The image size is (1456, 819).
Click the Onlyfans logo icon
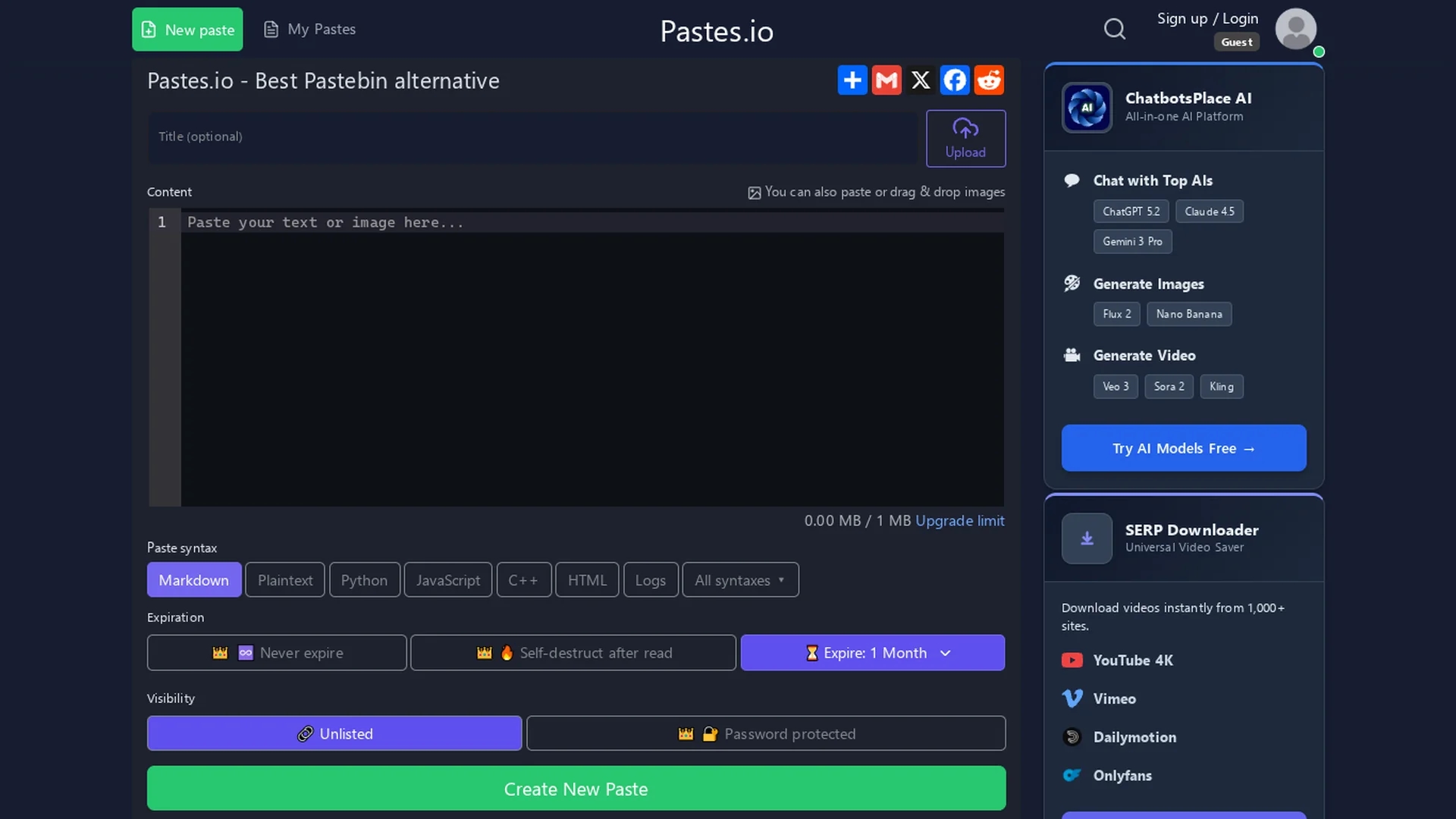click(1072, 775)
